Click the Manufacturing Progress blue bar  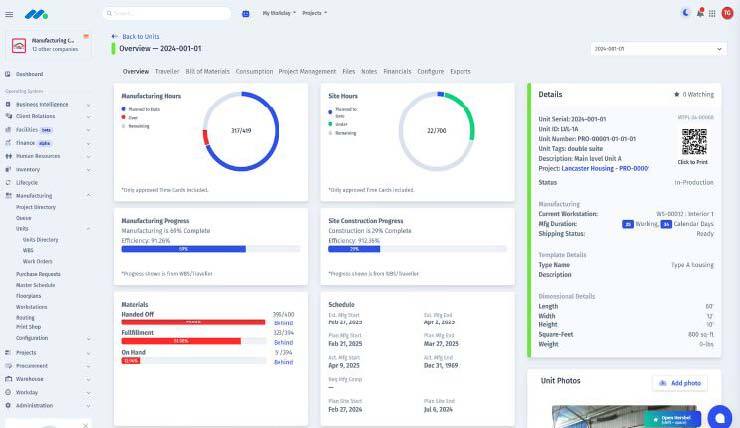(x=184, y=249)
